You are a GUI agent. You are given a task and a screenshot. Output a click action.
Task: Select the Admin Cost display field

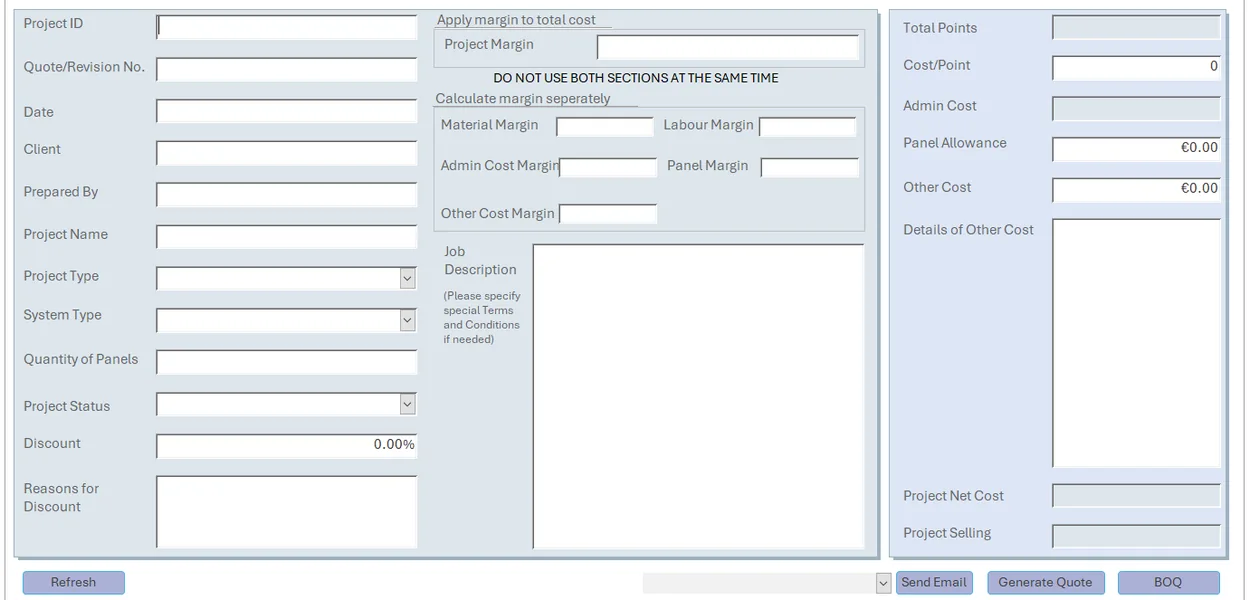[1137, 109]
